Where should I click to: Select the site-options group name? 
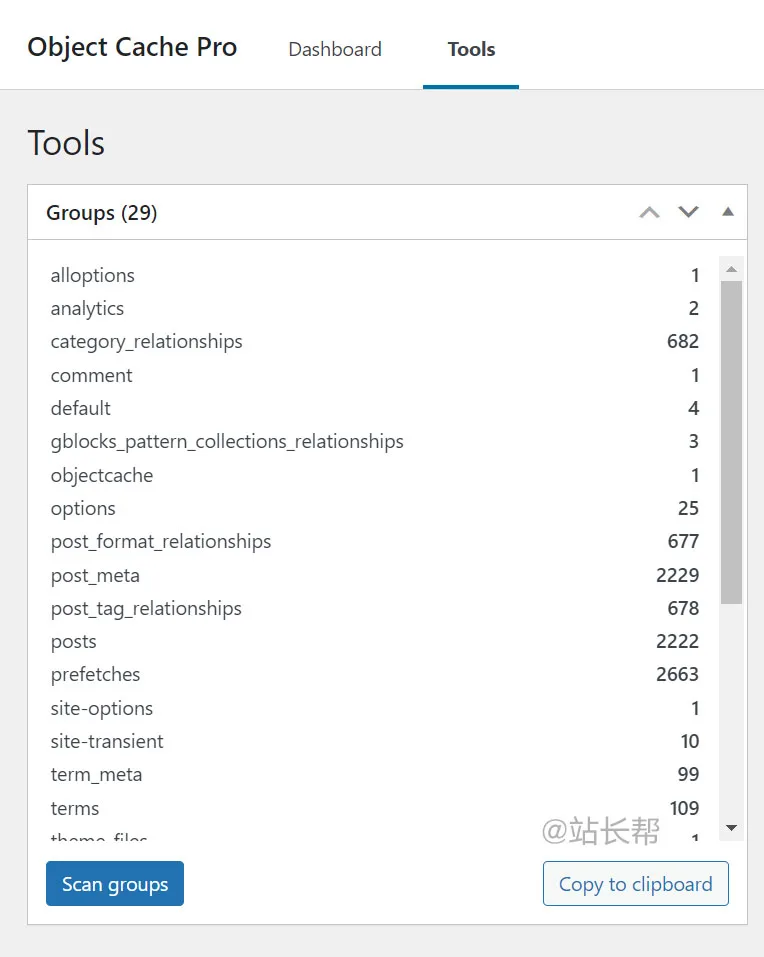click(102, 709)
